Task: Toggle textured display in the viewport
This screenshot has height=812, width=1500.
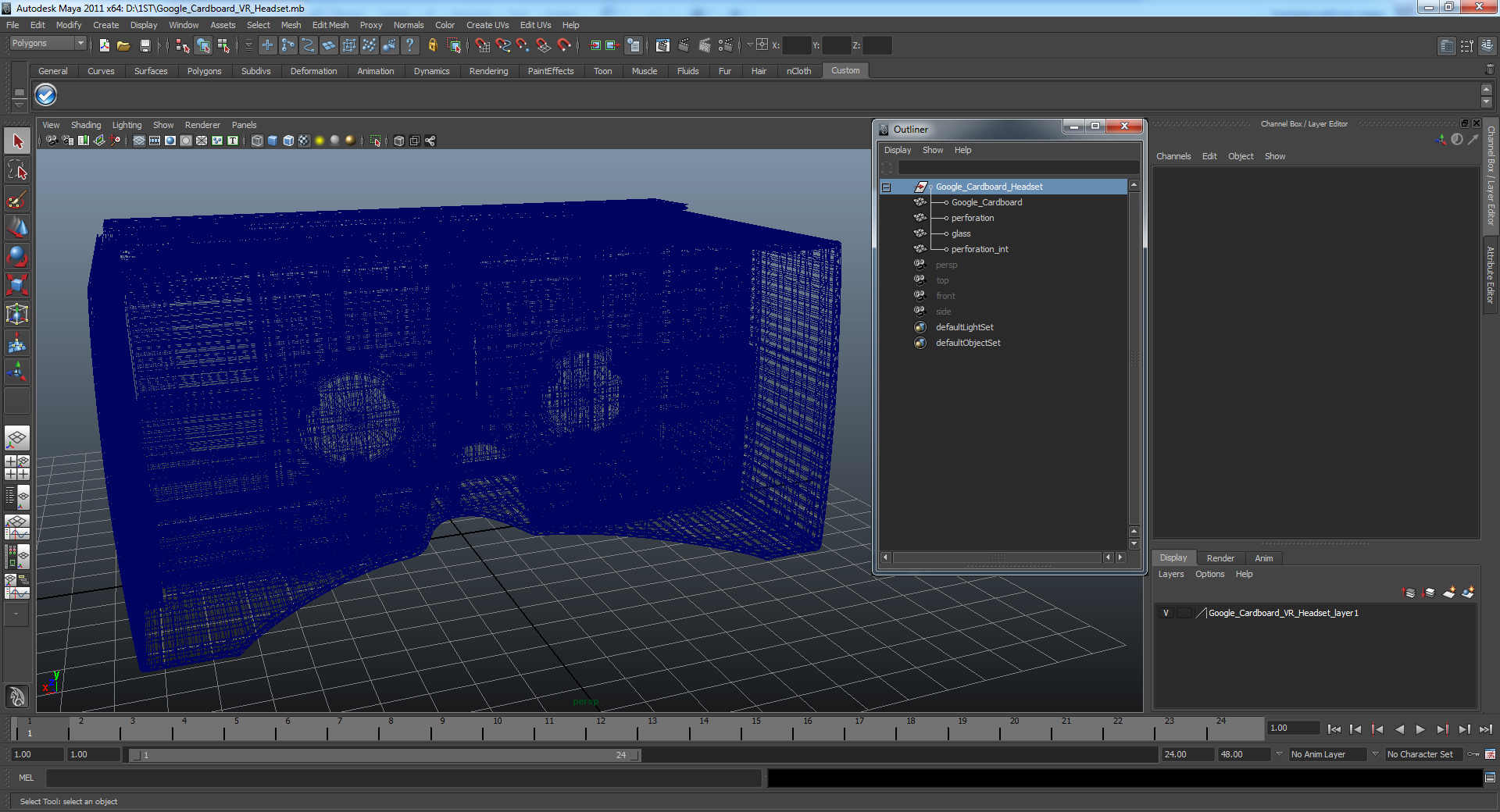Action: 304,141
